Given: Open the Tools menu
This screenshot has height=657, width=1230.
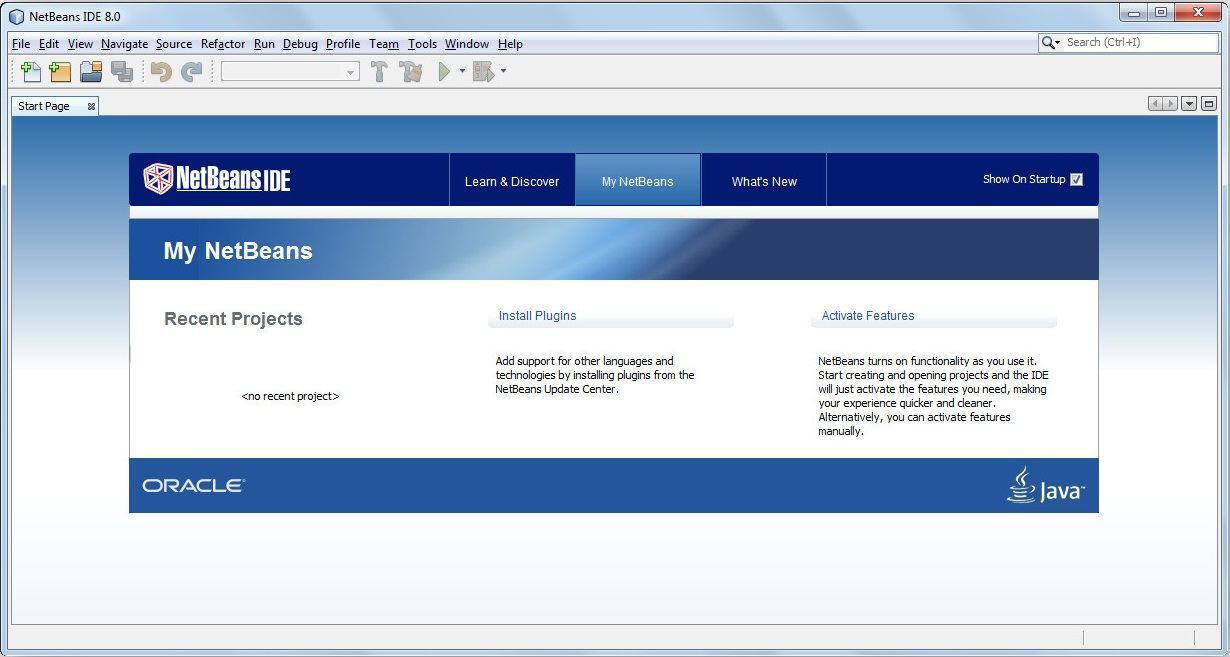Looking at the screenshot, I should click(422, 44).
